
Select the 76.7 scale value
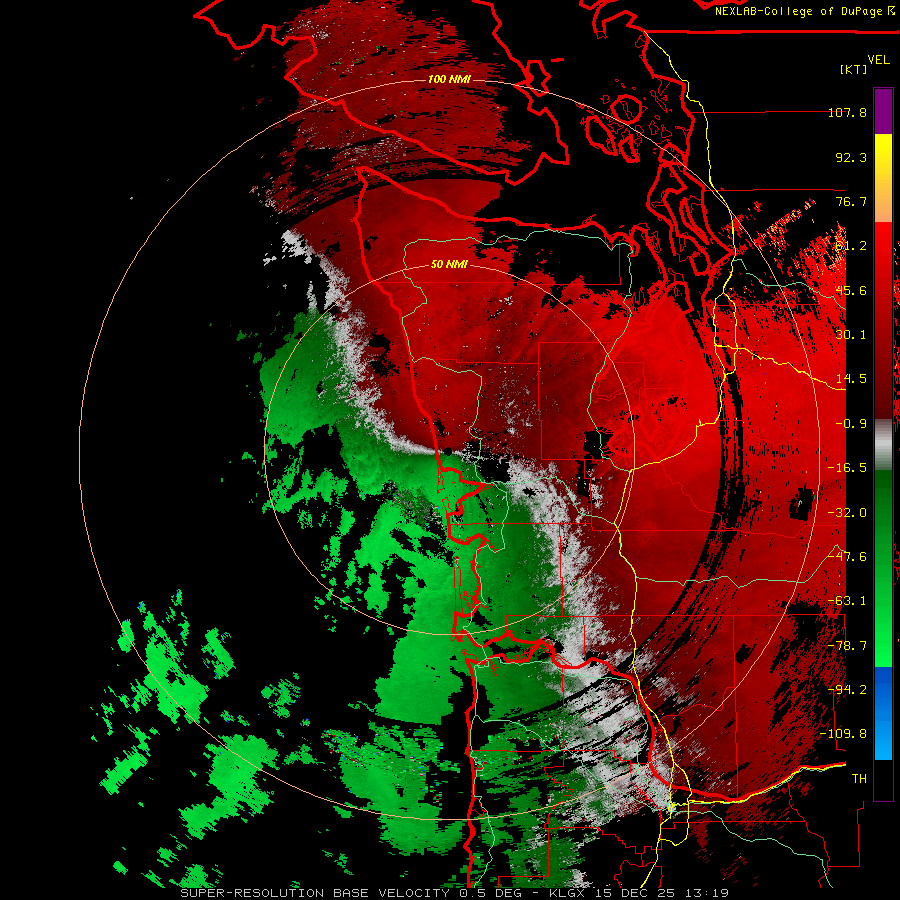[x=851, y=201]
